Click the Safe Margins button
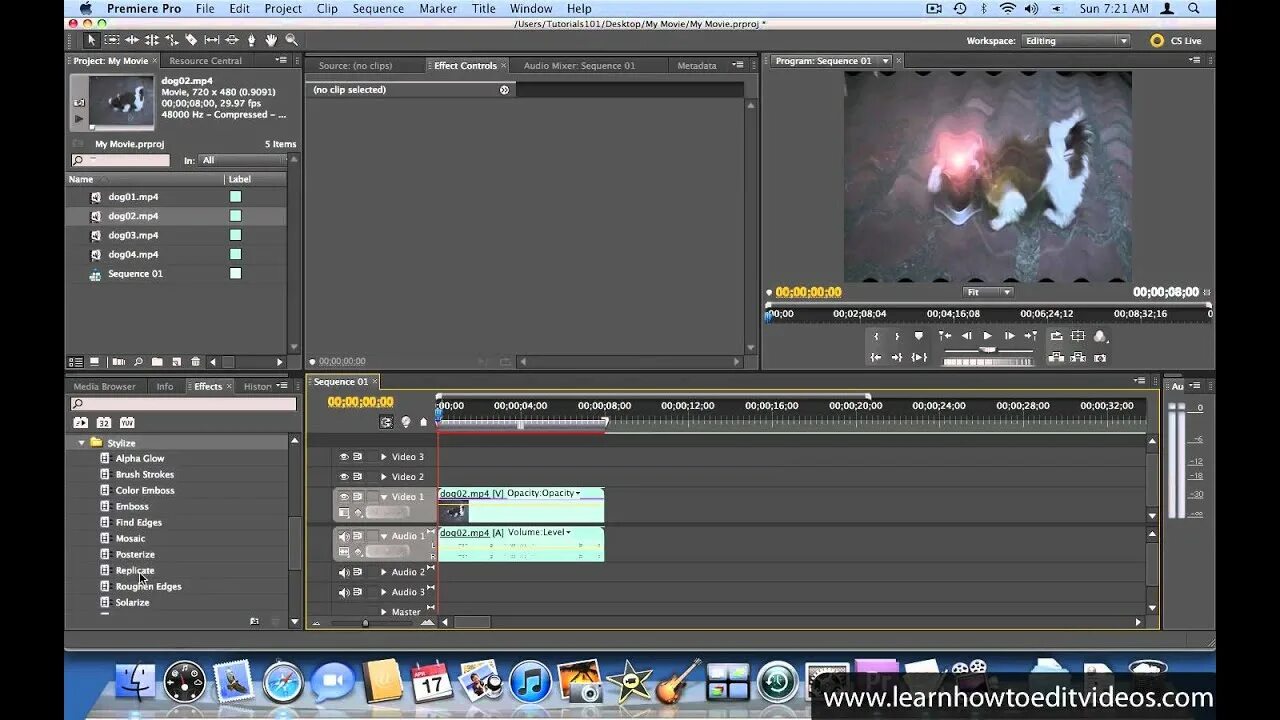 (x=1078, y=336)
